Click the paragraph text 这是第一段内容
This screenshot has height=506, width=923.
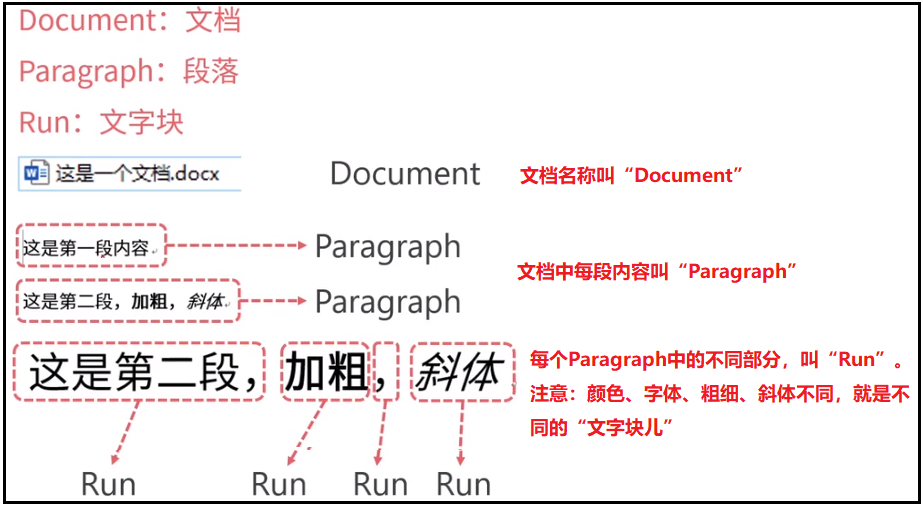pos(86,249)
